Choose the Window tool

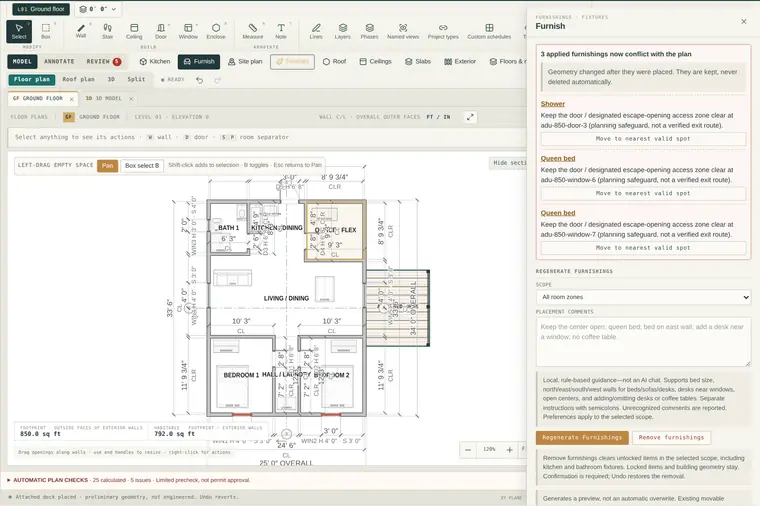pos(188,31)
